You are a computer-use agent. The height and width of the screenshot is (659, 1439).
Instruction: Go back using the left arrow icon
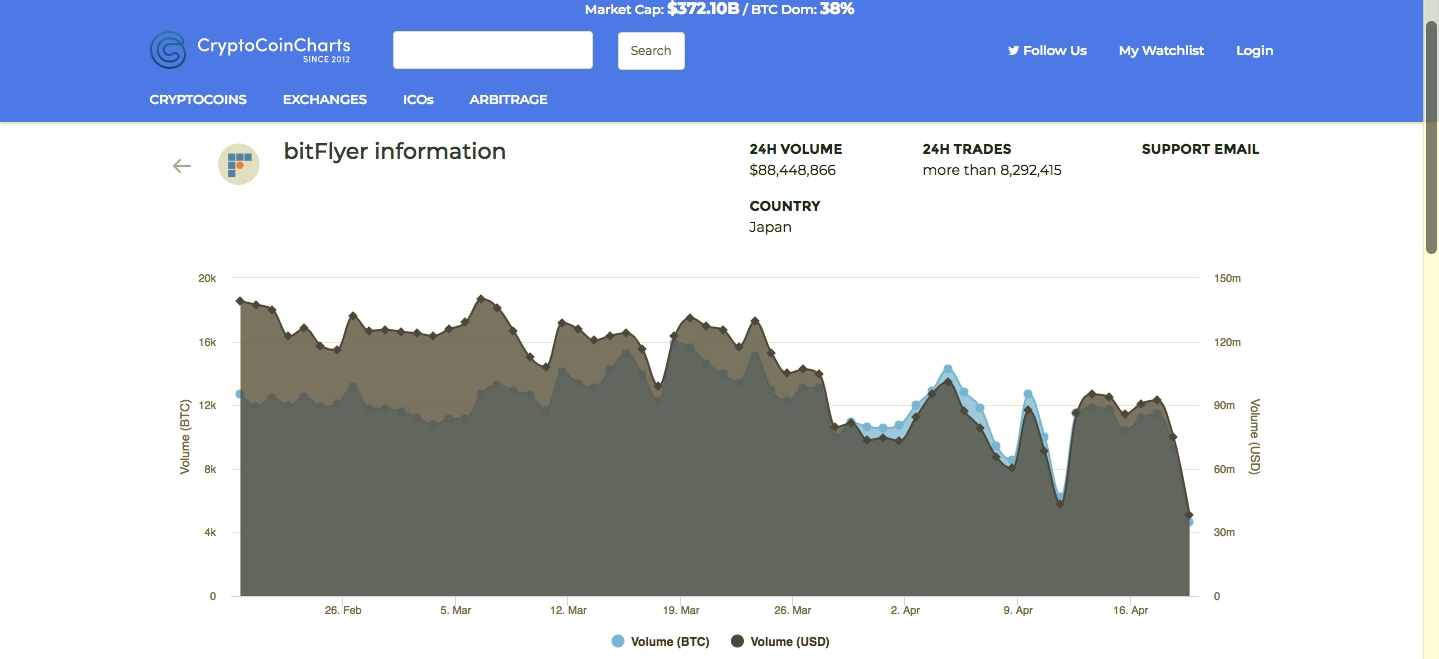click(182, 166)
